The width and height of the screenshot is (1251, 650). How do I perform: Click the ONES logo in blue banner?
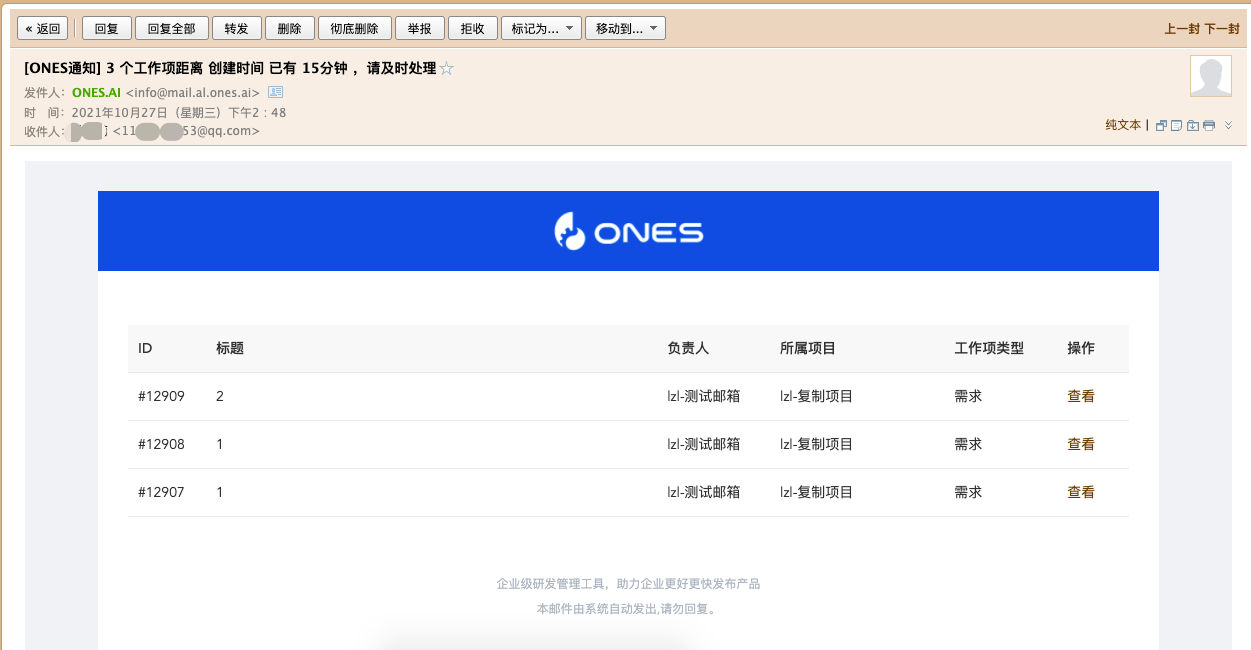point(628,232)
